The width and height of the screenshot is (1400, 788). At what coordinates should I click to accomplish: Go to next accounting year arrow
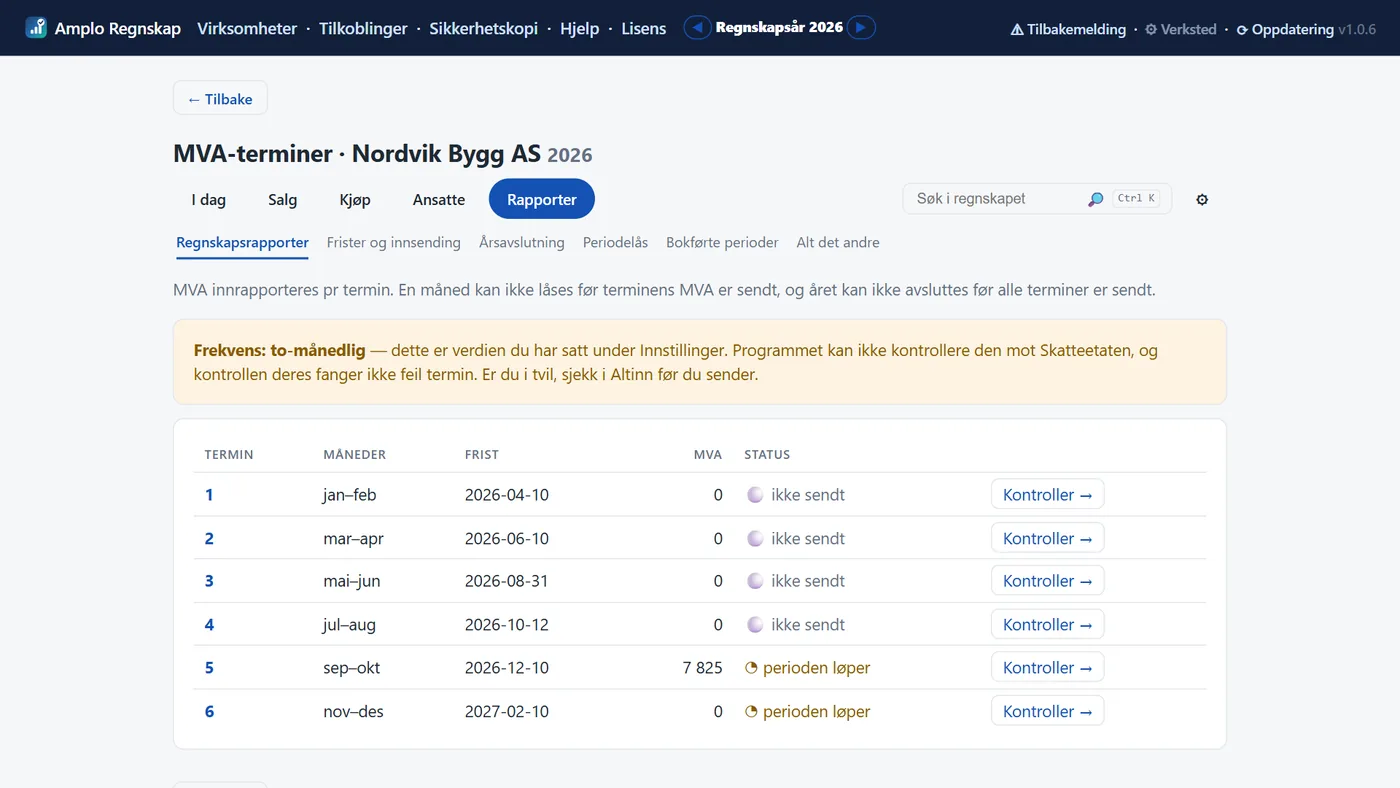[861, 28]
